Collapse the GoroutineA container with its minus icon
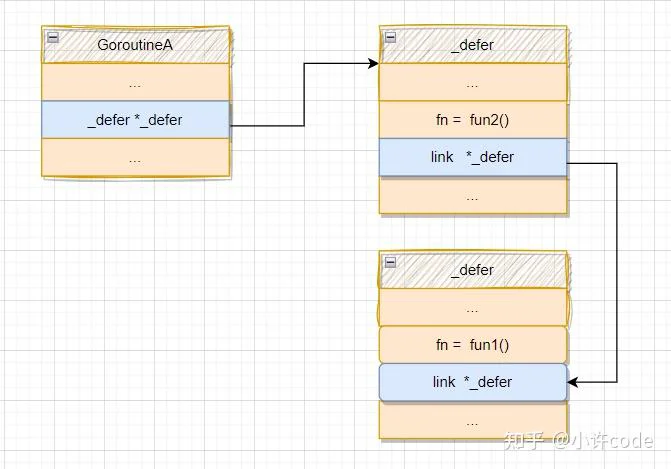Viewport: 671px width, 469px height. (52, 37)
